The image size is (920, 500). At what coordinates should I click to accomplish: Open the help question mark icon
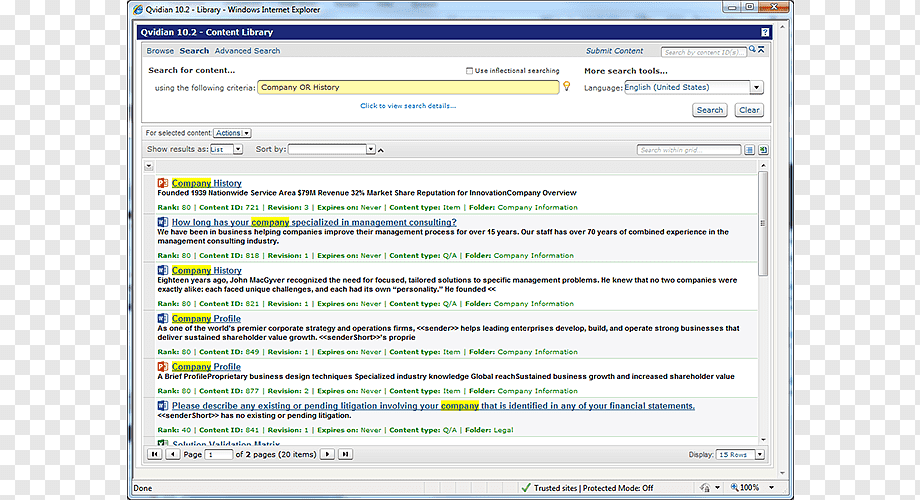tap(765, 32)
